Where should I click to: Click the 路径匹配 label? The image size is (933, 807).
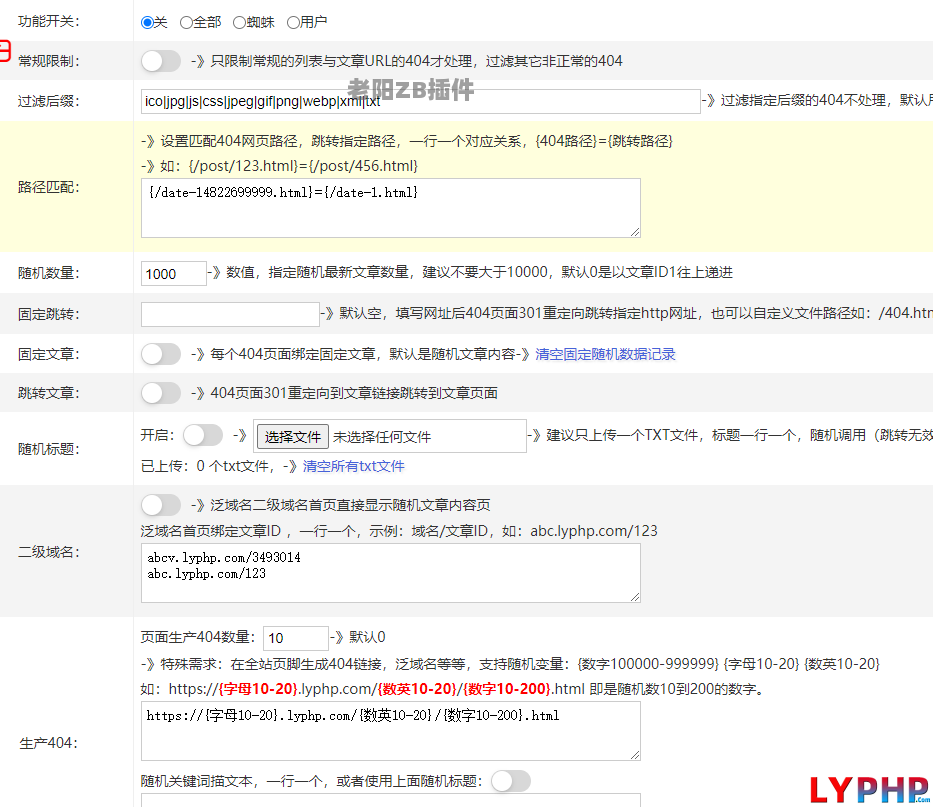pyautogui.click(x=49, y=187)
